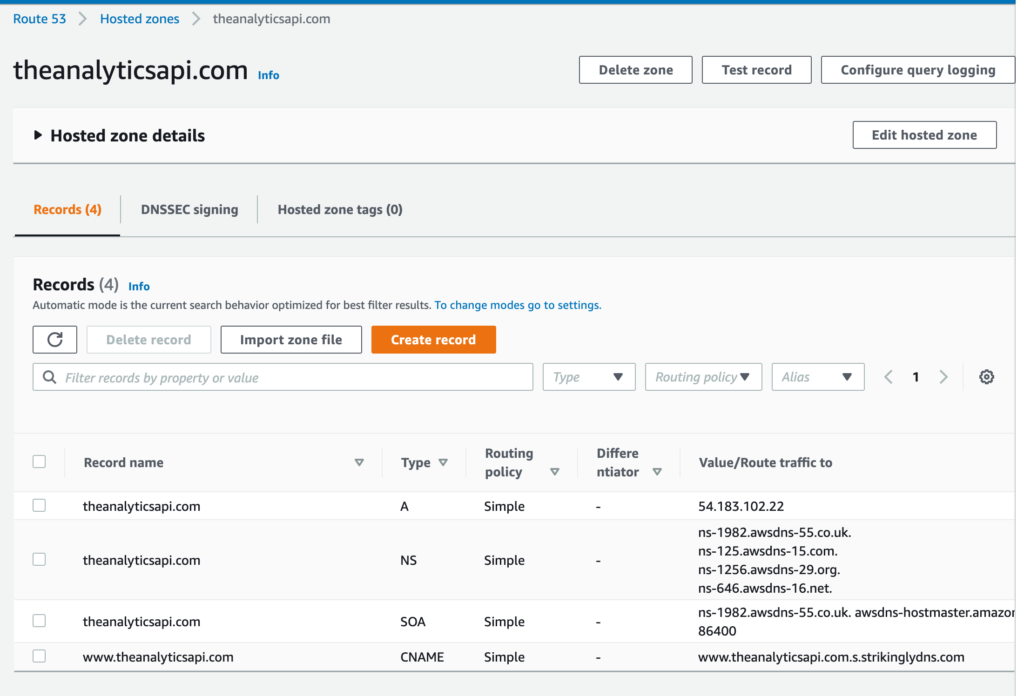Viewport: 1024px width, 696px height.
Task: Switch to the DNSSEC signing tab
Action: tap(189, 210)
